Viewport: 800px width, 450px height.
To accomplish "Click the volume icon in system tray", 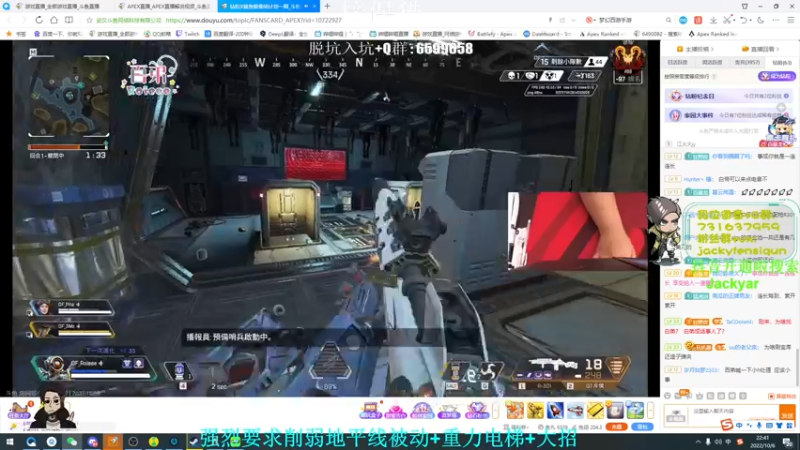I will point(718,442).
